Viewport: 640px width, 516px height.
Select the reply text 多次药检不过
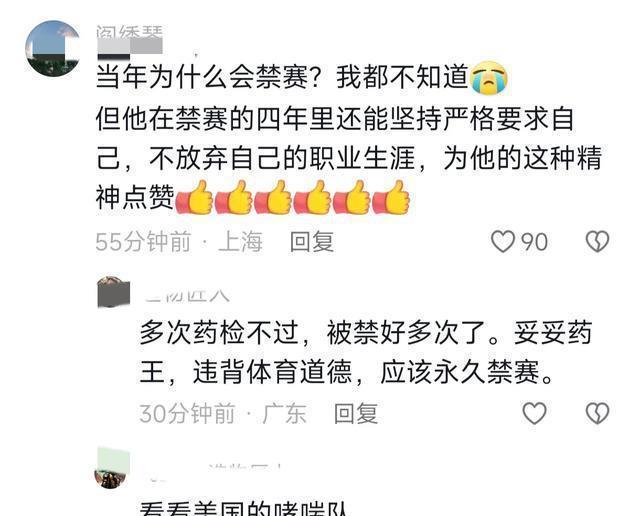[220, 333]
